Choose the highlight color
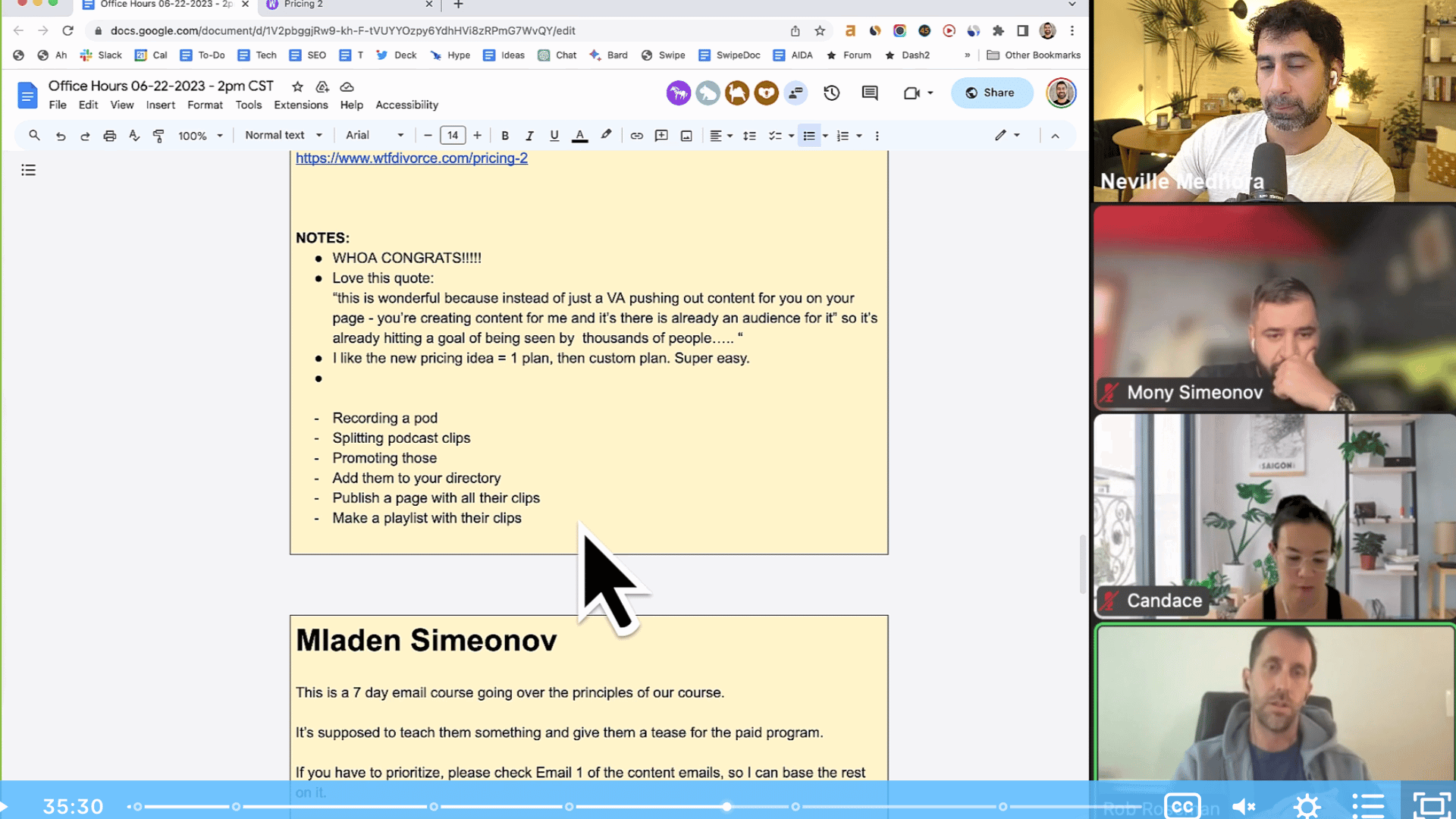Image resolution: width=1456 pixels, height=819 pixels. pyautogui.click(x=606, y=136)
